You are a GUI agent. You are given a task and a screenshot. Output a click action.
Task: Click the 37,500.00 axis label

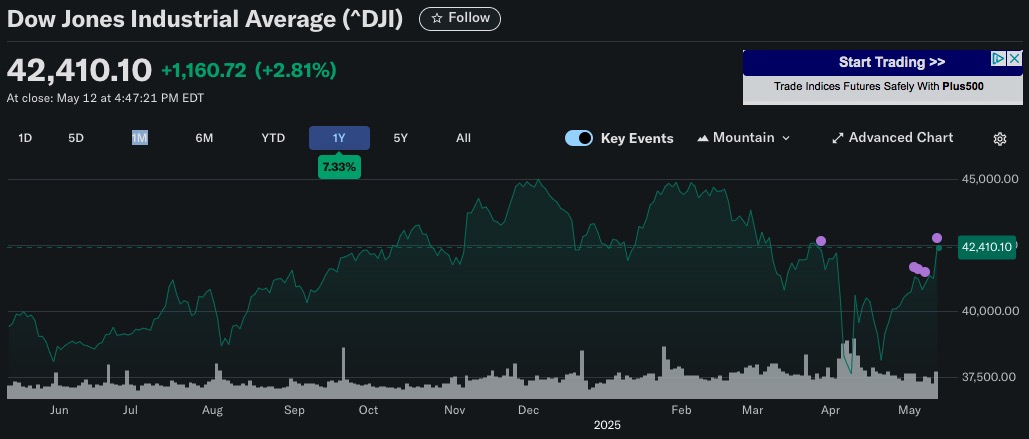pyautogui.click(x=990, y=377)
